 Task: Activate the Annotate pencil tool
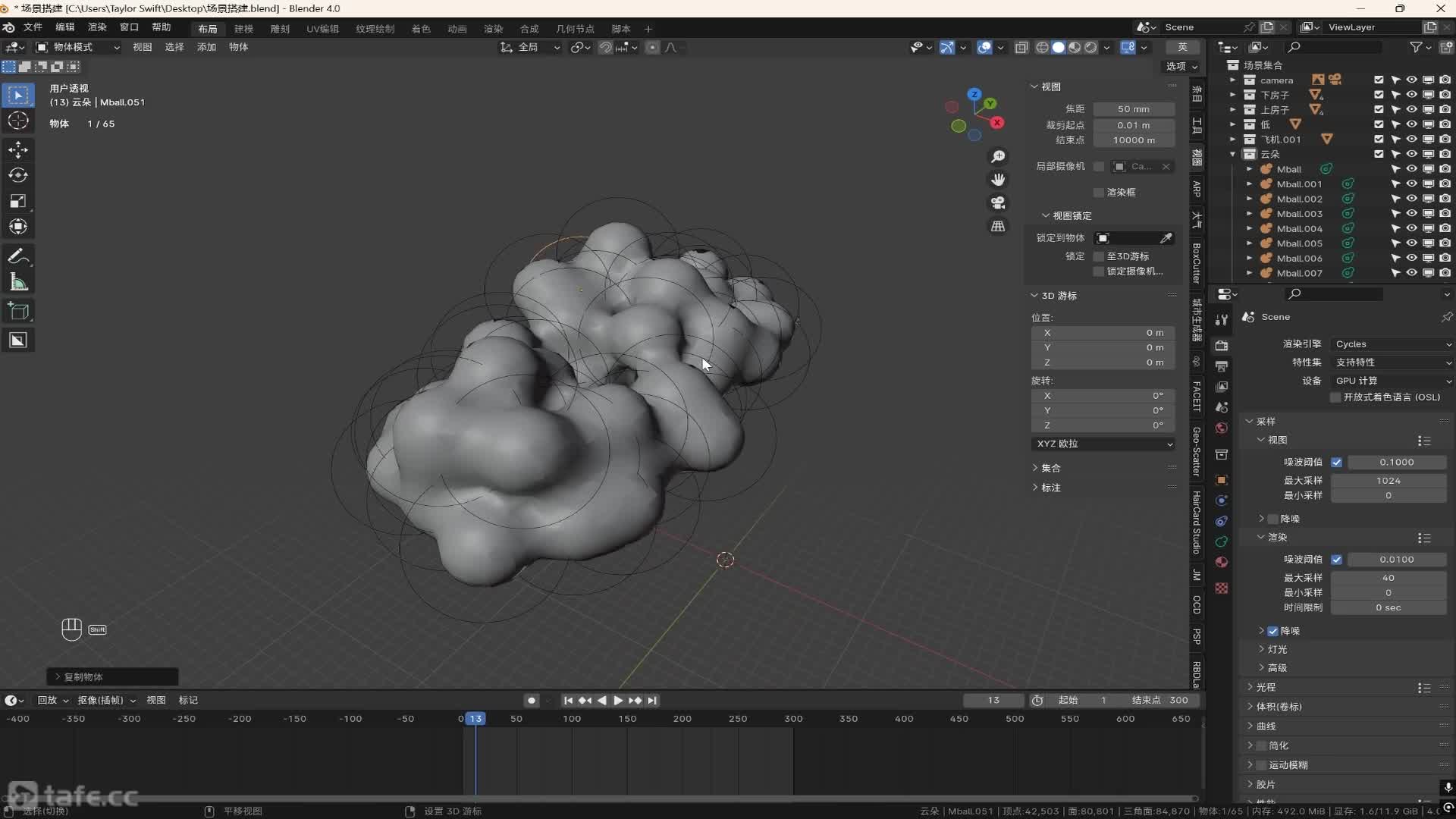click(x=18, y=256)
